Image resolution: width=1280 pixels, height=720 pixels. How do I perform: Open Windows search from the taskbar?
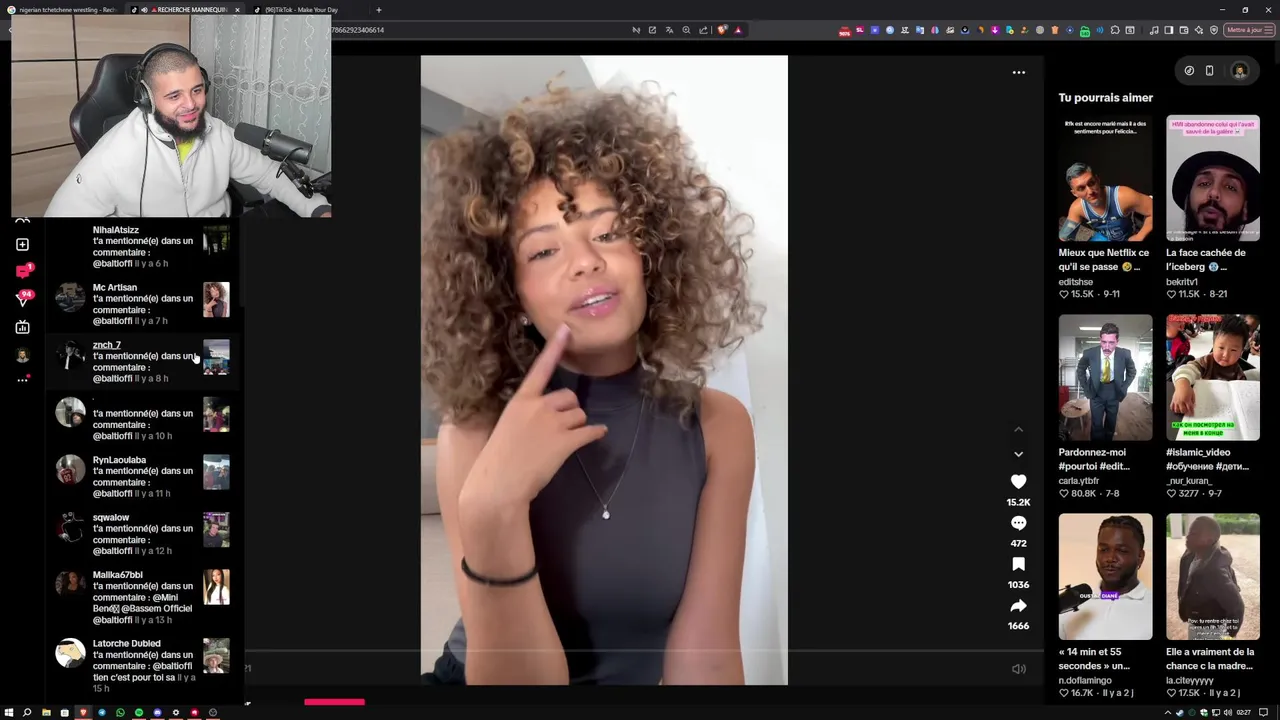(27, 712)
